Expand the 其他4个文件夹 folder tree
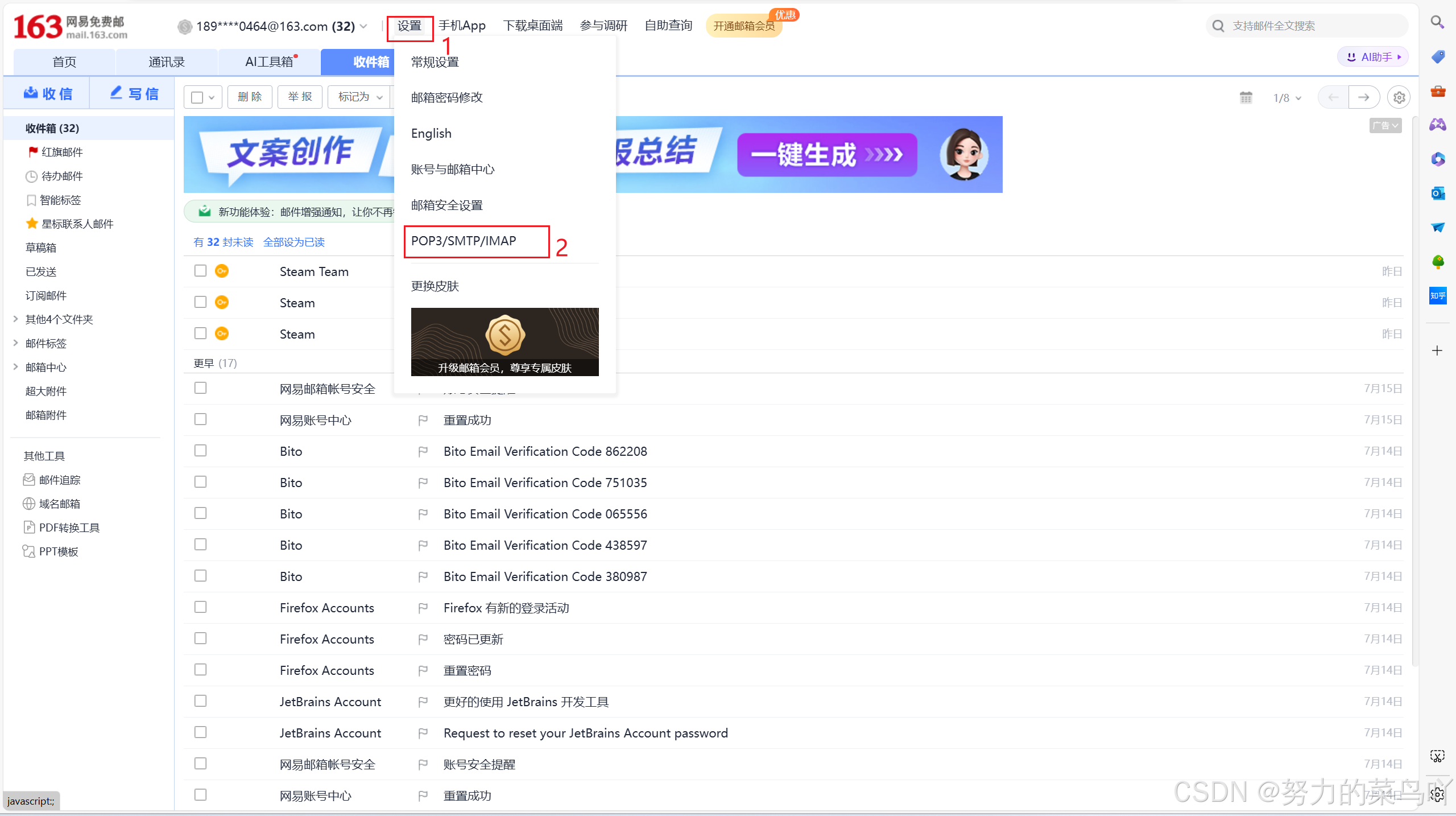1456x816 pixels. [x=16, y=319]
